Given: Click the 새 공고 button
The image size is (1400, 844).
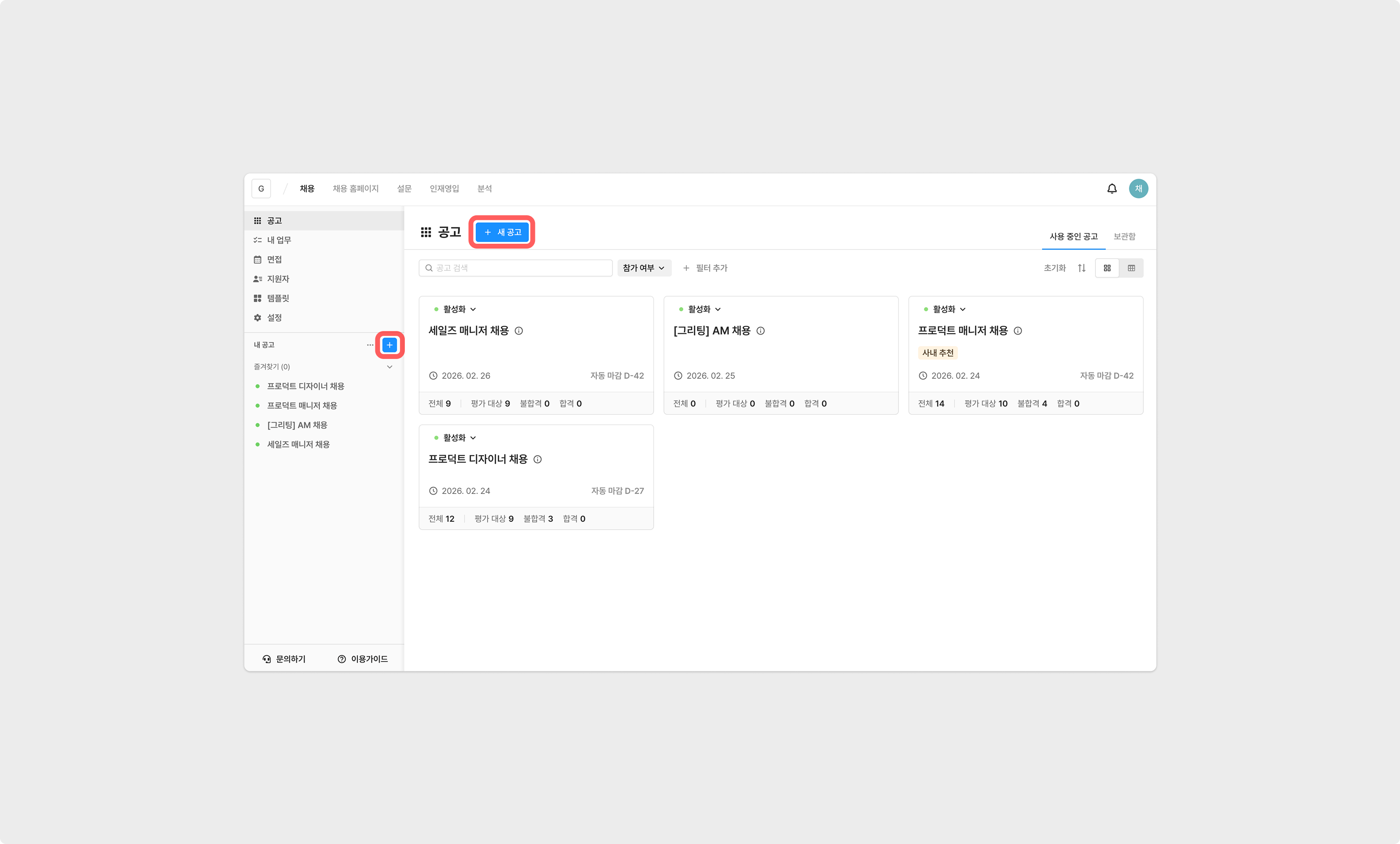Looking at the screenshot, I should coord(502,232).
